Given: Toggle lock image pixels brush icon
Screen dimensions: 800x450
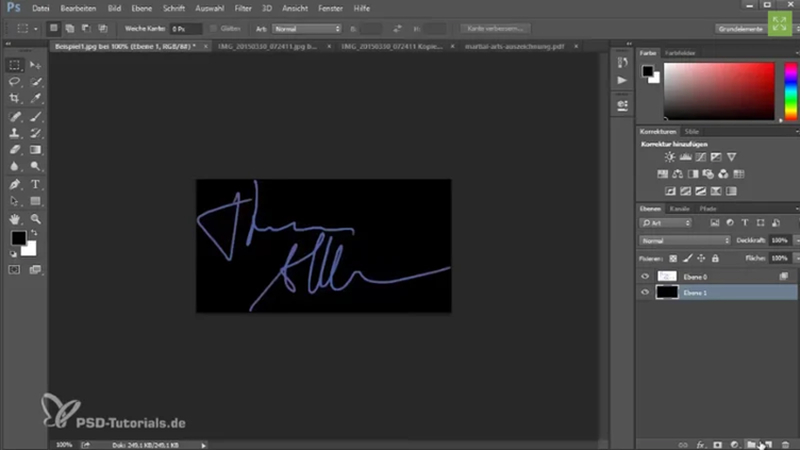Looking at the screenshot, I should click(688, 259).
